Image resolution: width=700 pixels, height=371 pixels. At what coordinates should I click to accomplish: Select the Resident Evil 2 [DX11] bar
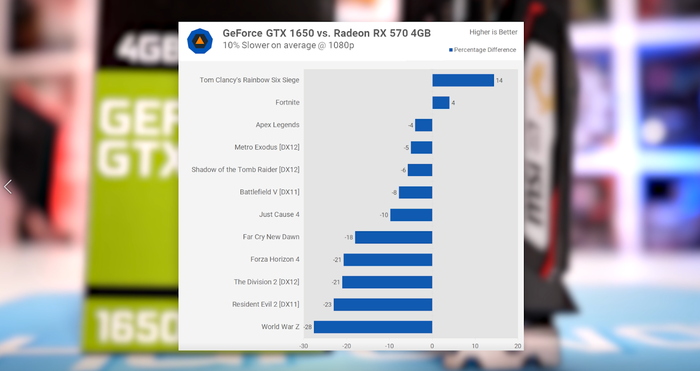[383, 304]
